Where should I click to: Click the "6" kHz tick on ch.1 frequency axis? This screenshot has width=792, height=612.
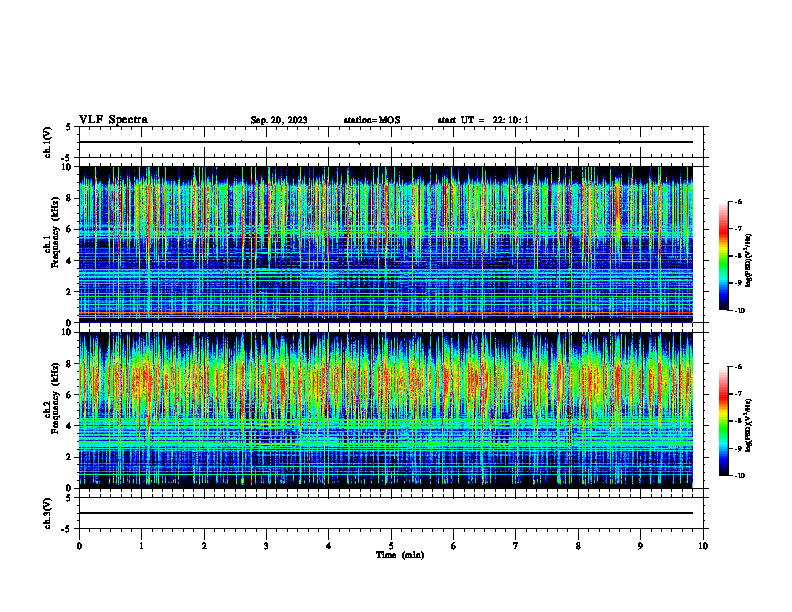coord(69,229)
